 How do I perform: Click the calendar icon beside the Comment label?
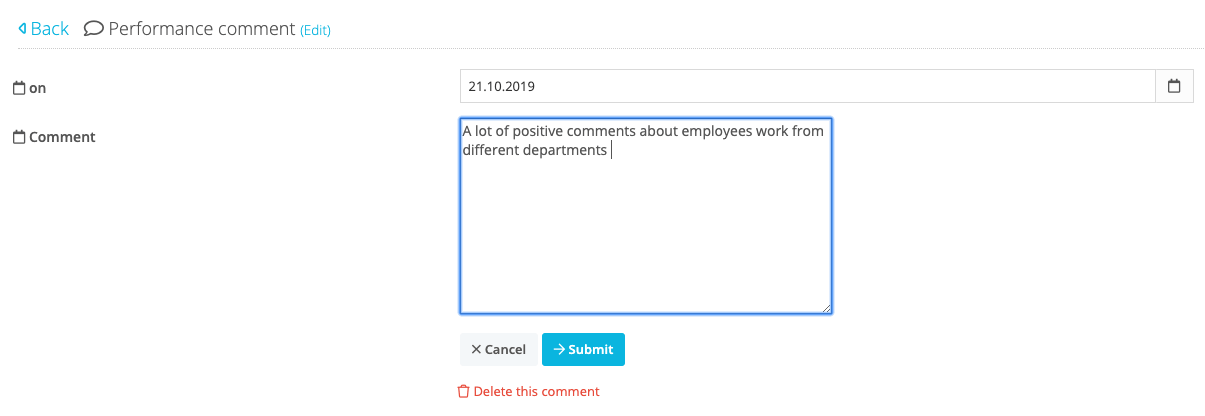click(x=18, y=137)
